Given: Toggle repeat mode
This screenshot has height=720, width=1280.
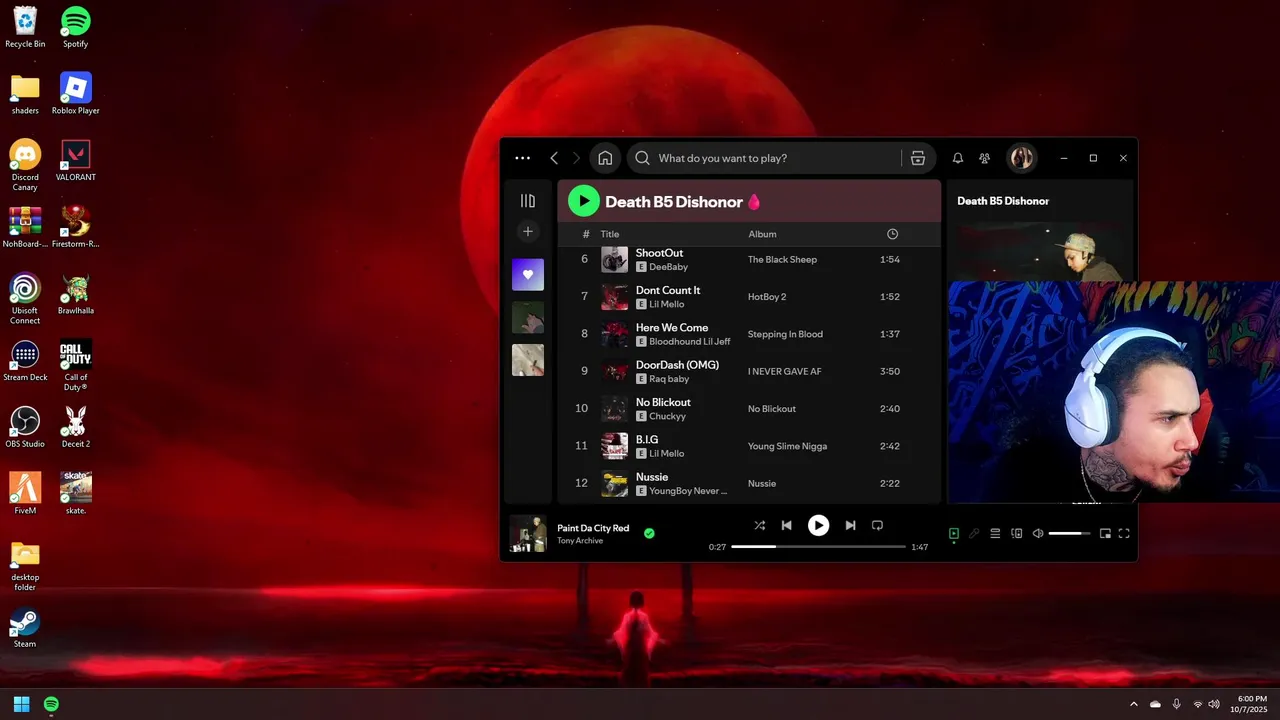Looking at the screenshot, I should [x=877, y=525].
